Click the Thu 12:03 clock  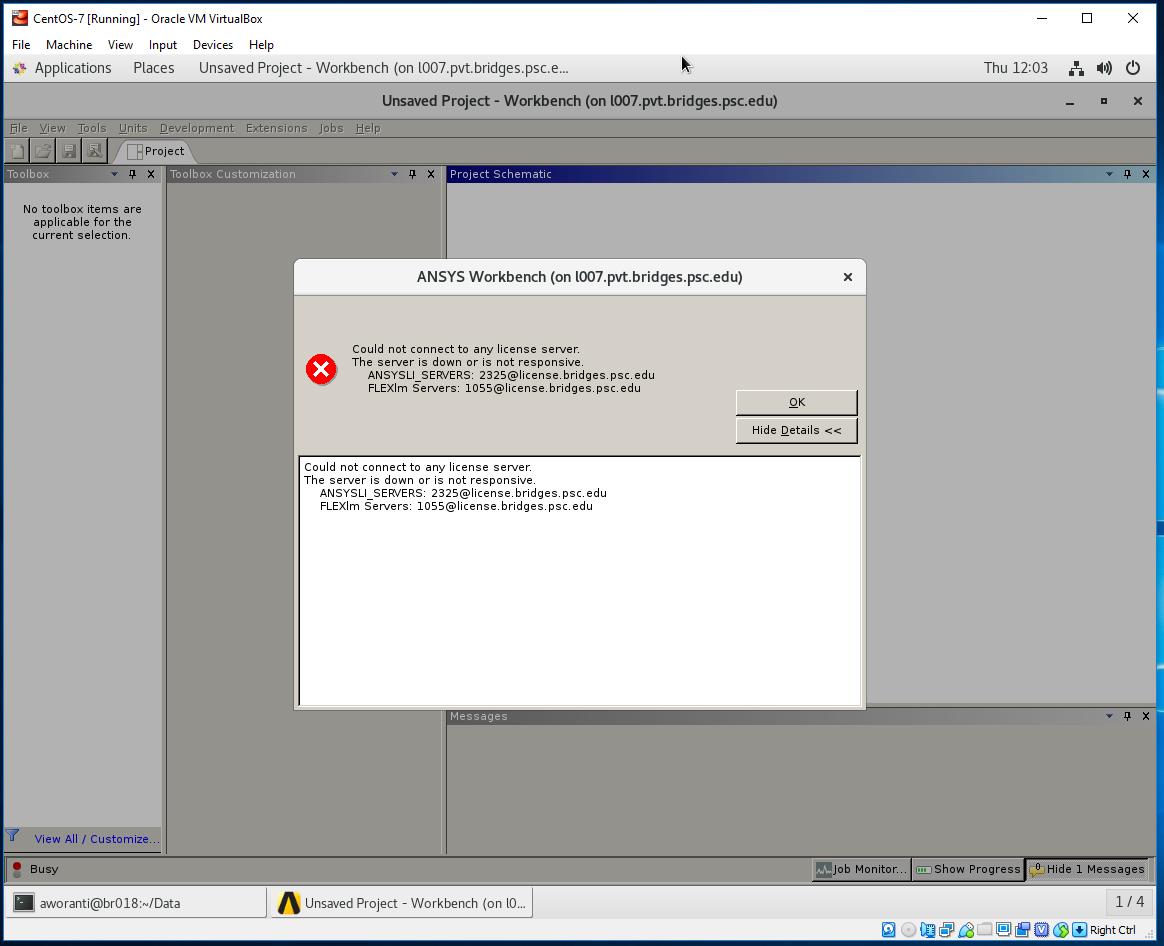pos(1016,68)
